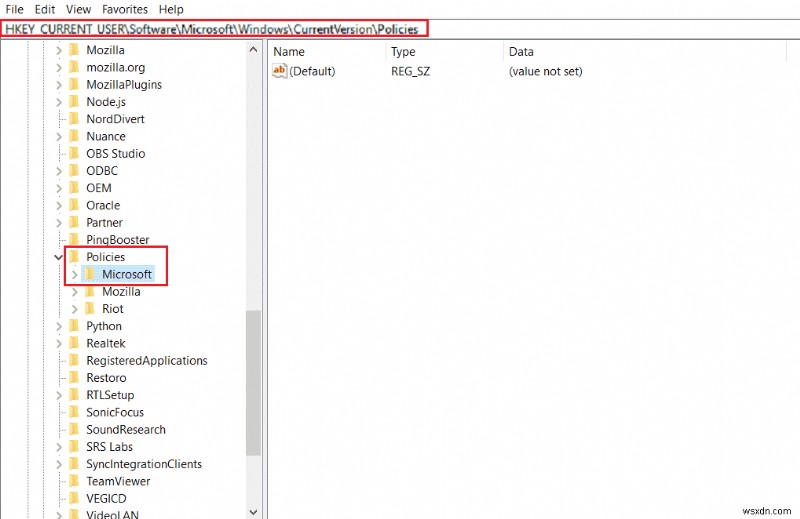The width and height of the screenshot is (800, 519).
Task: Expand the Nuance key
Action: tap(59, 137)
